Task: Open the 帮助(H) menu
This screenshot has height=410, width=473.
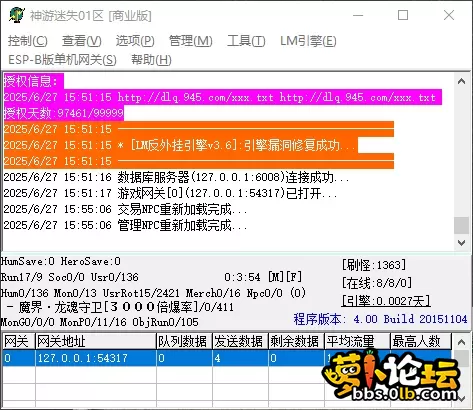Action: (151, 60)
